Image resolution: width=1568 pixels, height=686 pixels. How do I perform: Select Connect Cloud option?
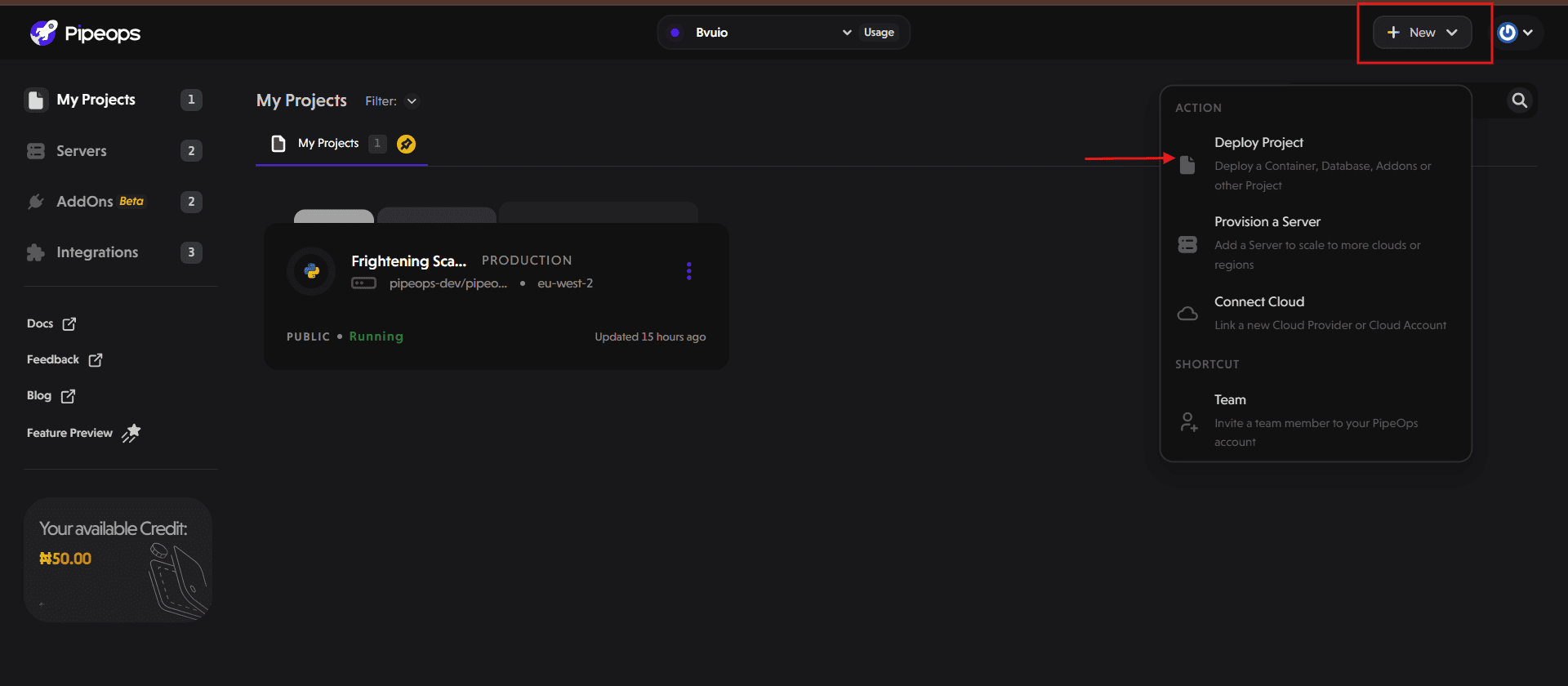click(1316, 313)
